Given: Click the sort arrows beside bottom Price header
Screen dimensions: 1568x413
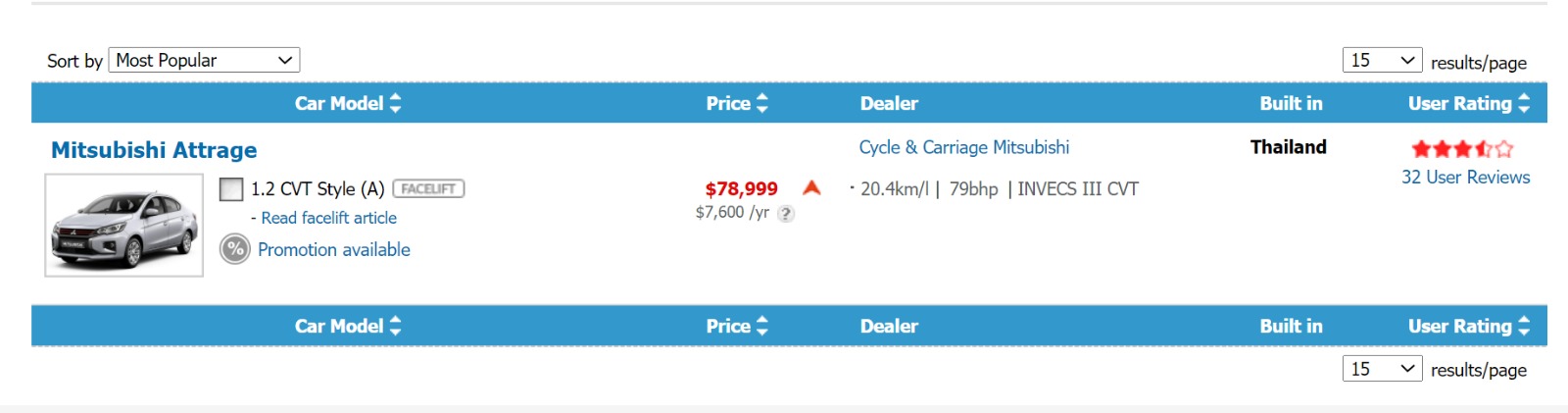Looking at the screenshot, I should click(x=762, y=326).
